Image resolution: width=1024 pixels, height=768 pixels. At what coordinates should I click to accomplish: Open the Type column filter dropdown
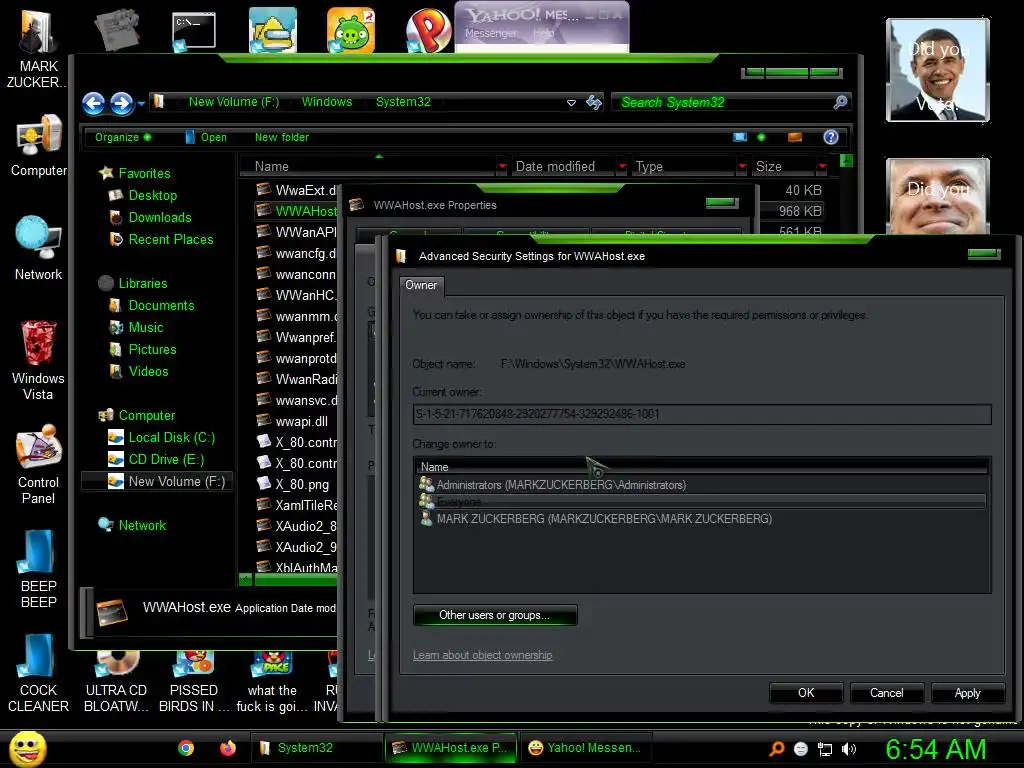pos(742,167)
